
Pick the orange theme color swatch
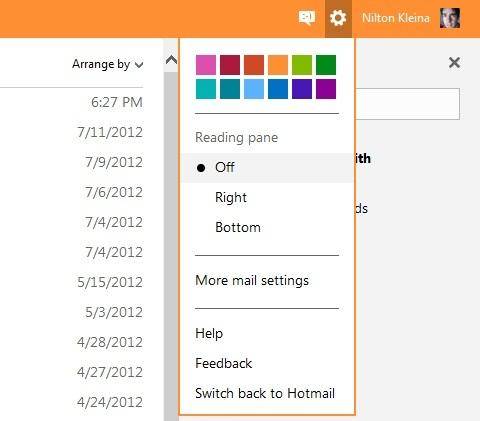pyautogui.click(x=278, y=65)
